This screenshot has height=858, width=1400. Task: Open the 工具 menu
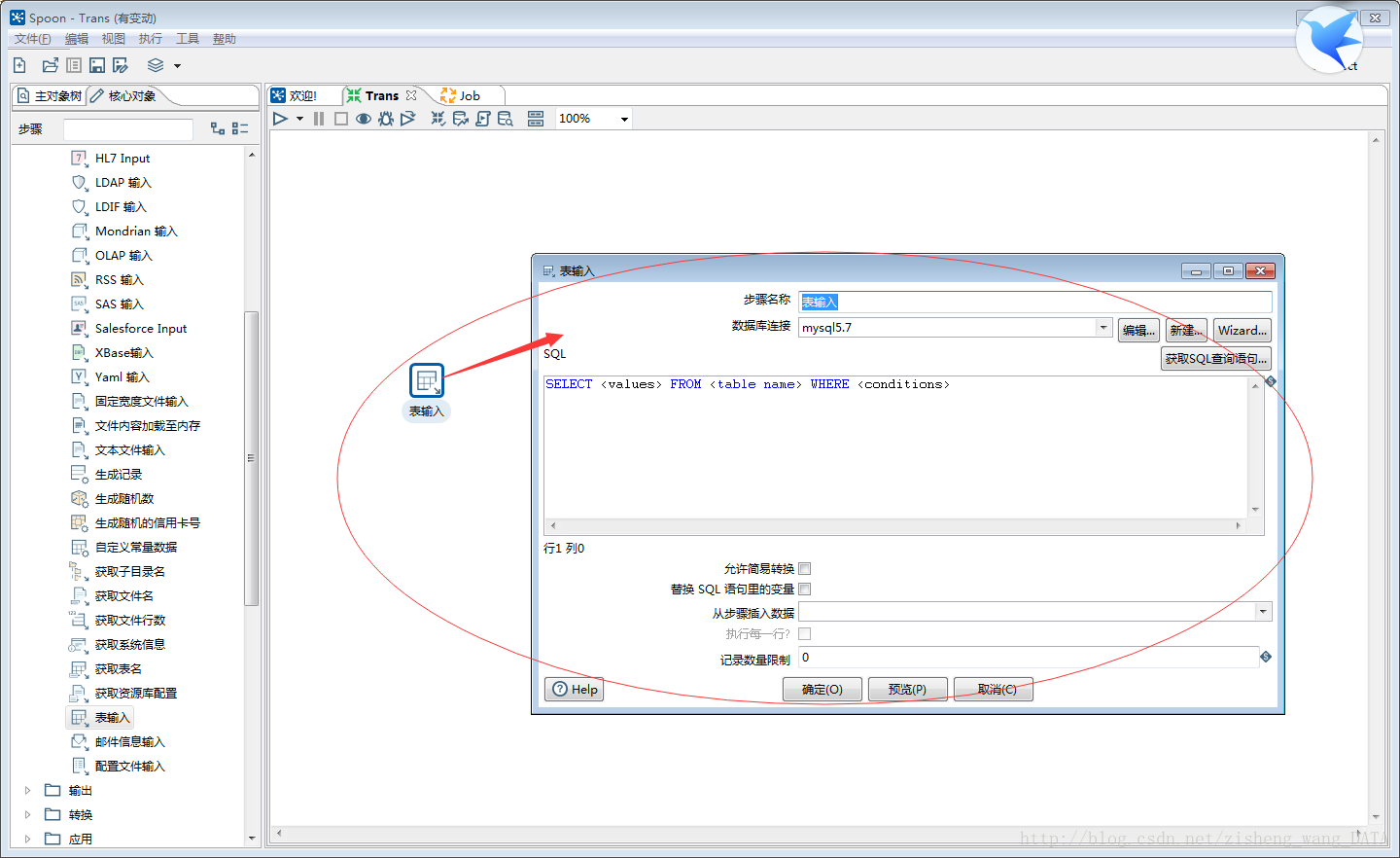pos(188,39)
